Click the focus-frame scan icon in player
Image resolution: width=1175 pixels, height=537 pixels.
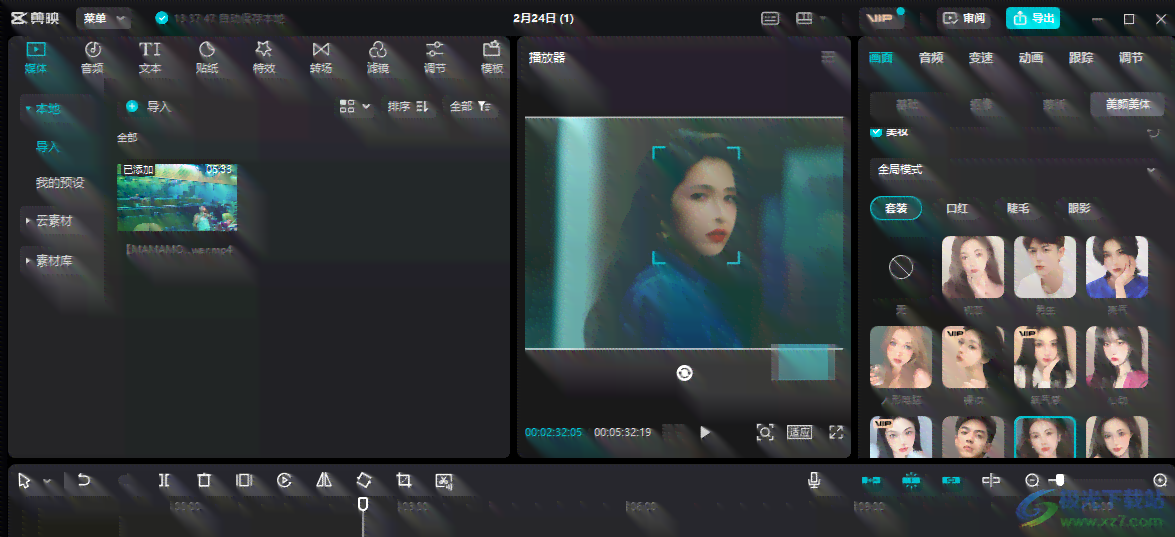click(764, 432)
